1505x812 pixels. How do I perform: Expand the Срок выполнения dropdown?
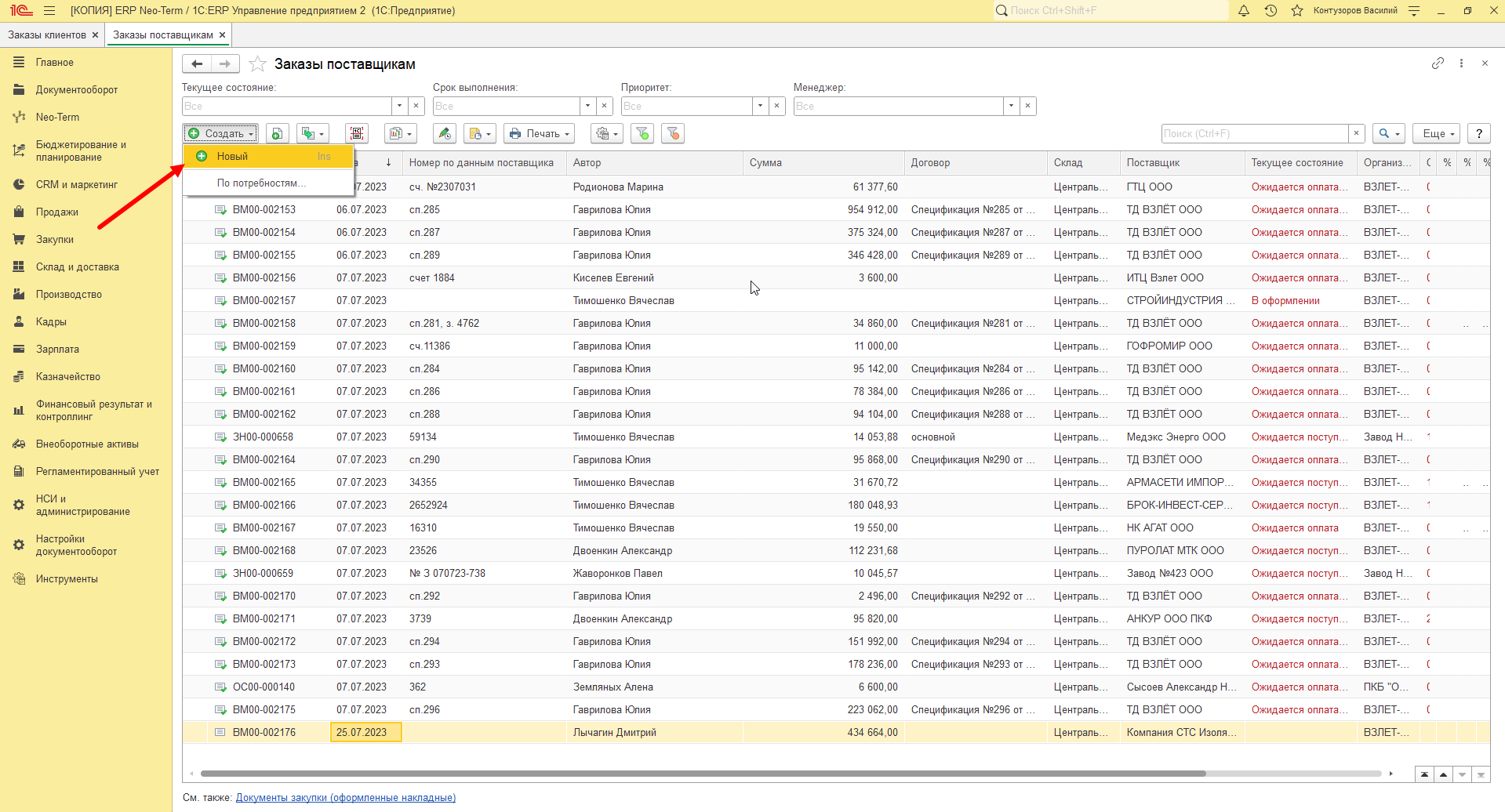point(588,106)
